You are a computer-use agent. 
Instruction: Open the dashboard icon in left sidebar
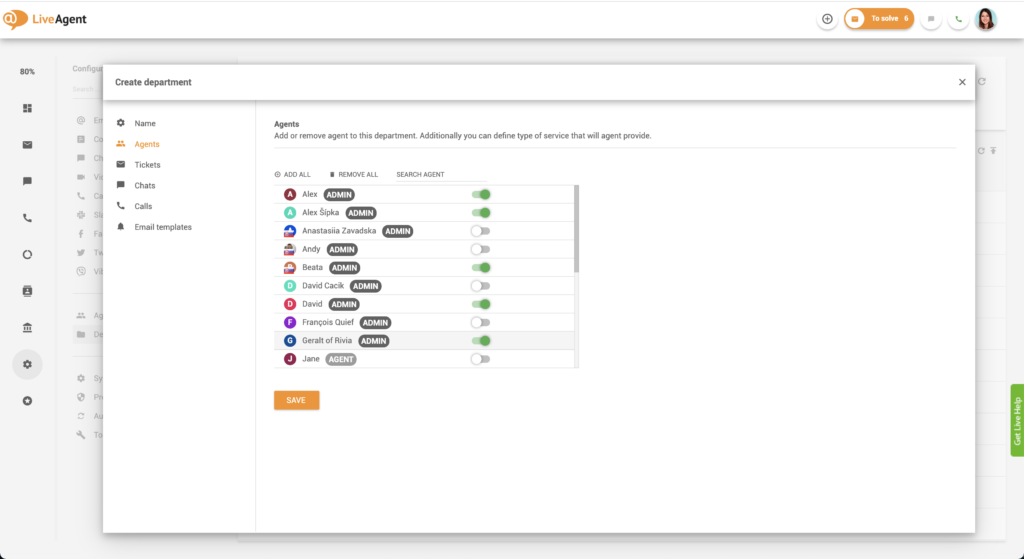point(27,108)
